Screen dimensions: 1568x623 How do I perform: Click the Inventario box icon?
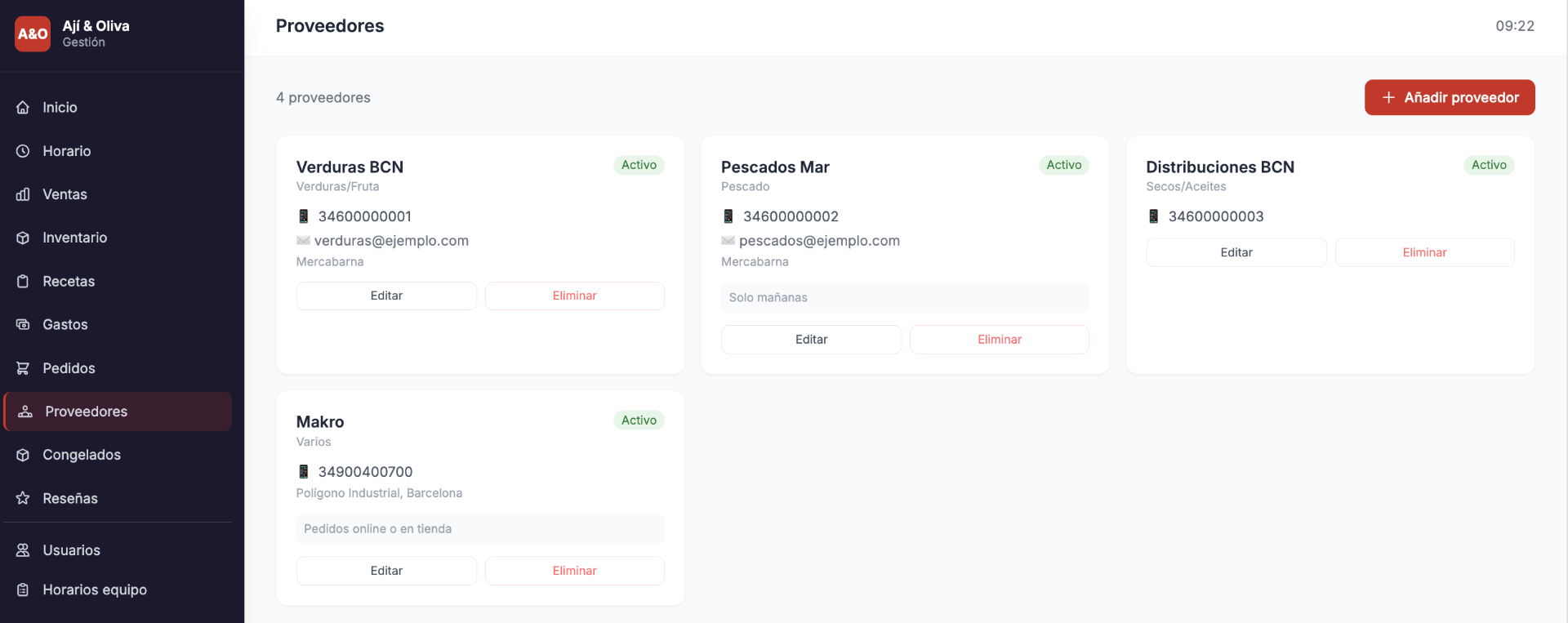23,238
